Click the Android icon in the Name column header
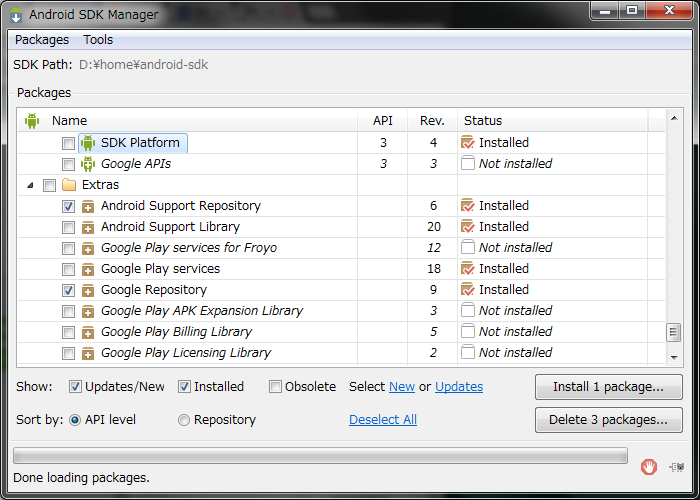 click(x=32, y=121)
